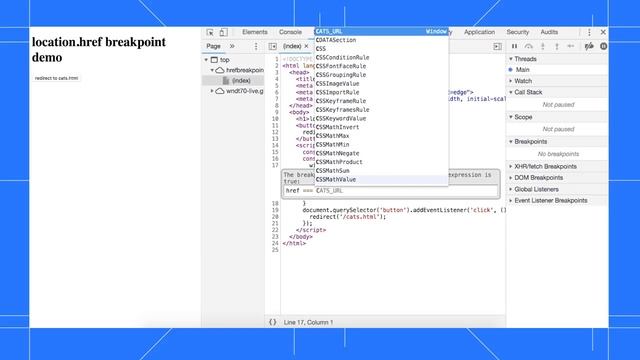The image size is (640, 360).
Task: Pick CSSMathInvert from suggestions
Action: click(381, 127)
